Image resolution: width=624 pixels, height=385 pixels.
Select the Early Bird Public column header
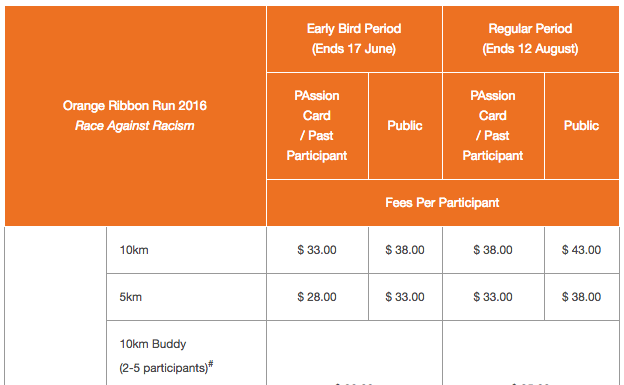tap(405, 126)
